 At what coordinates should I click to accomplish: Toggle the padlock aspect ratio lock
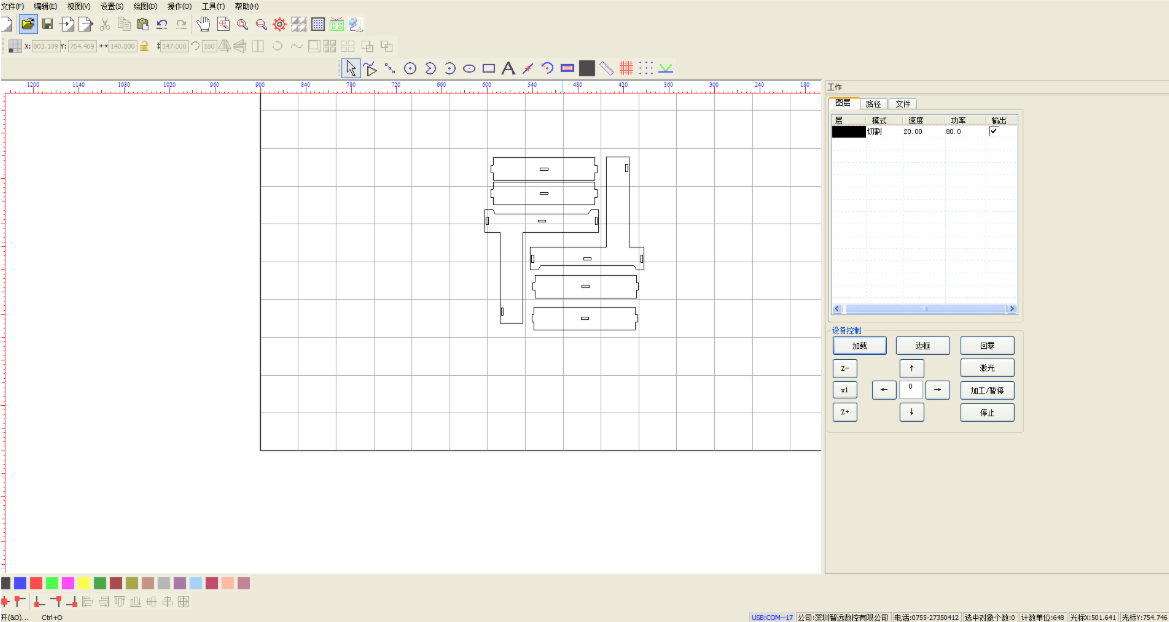pyautogui.click(x=145, y=45)
